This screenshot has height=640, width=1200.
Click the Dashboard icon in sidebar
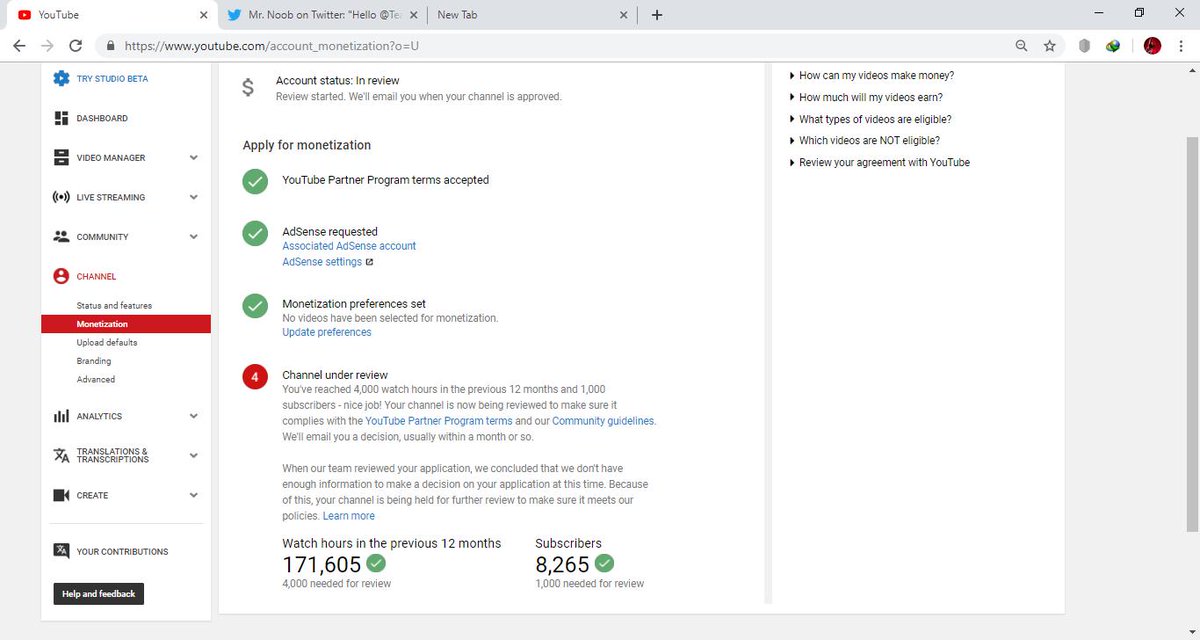[x=61, y=118]
